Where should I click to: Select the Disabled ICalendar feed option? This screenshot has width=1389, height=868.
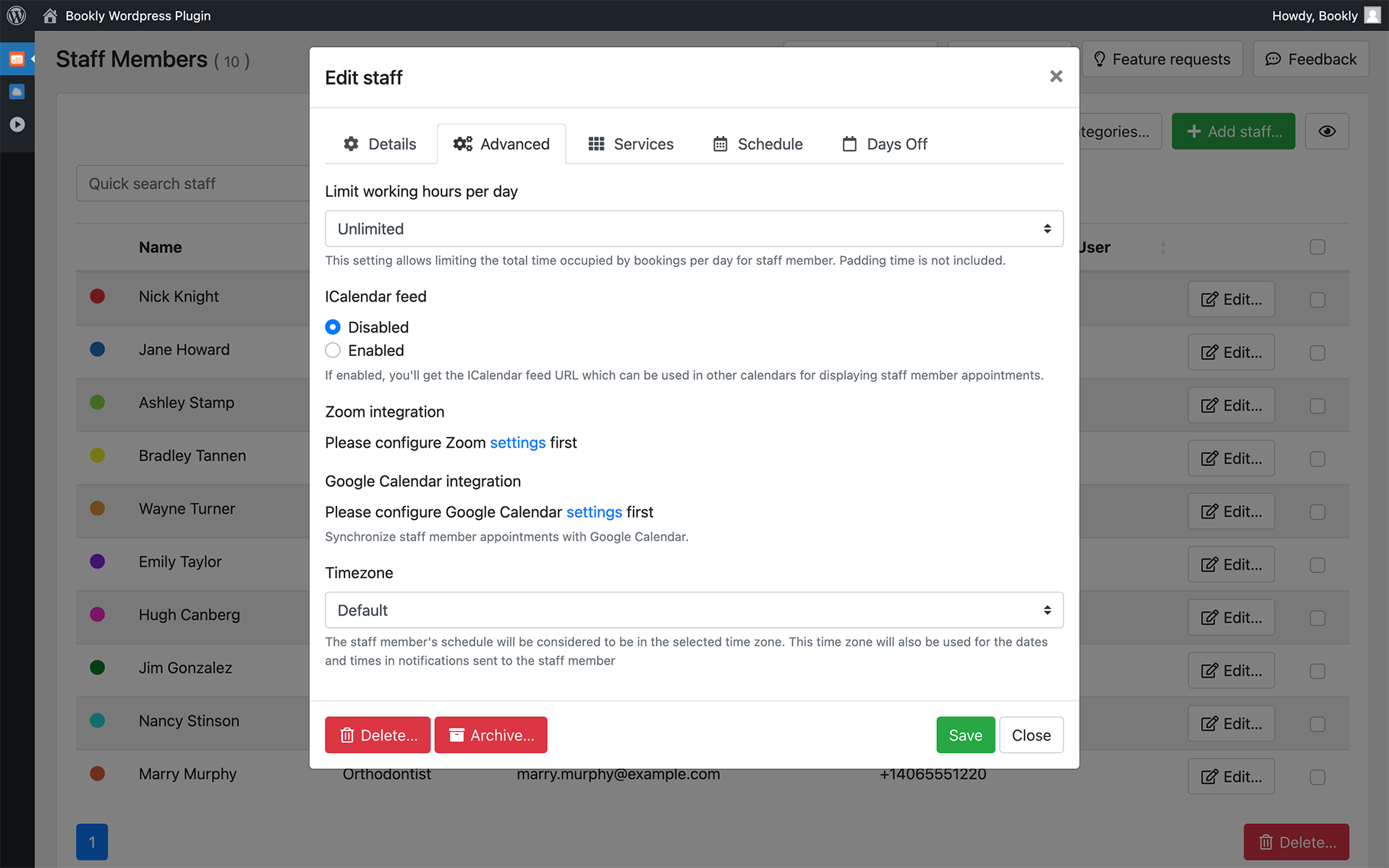[333, 327]
